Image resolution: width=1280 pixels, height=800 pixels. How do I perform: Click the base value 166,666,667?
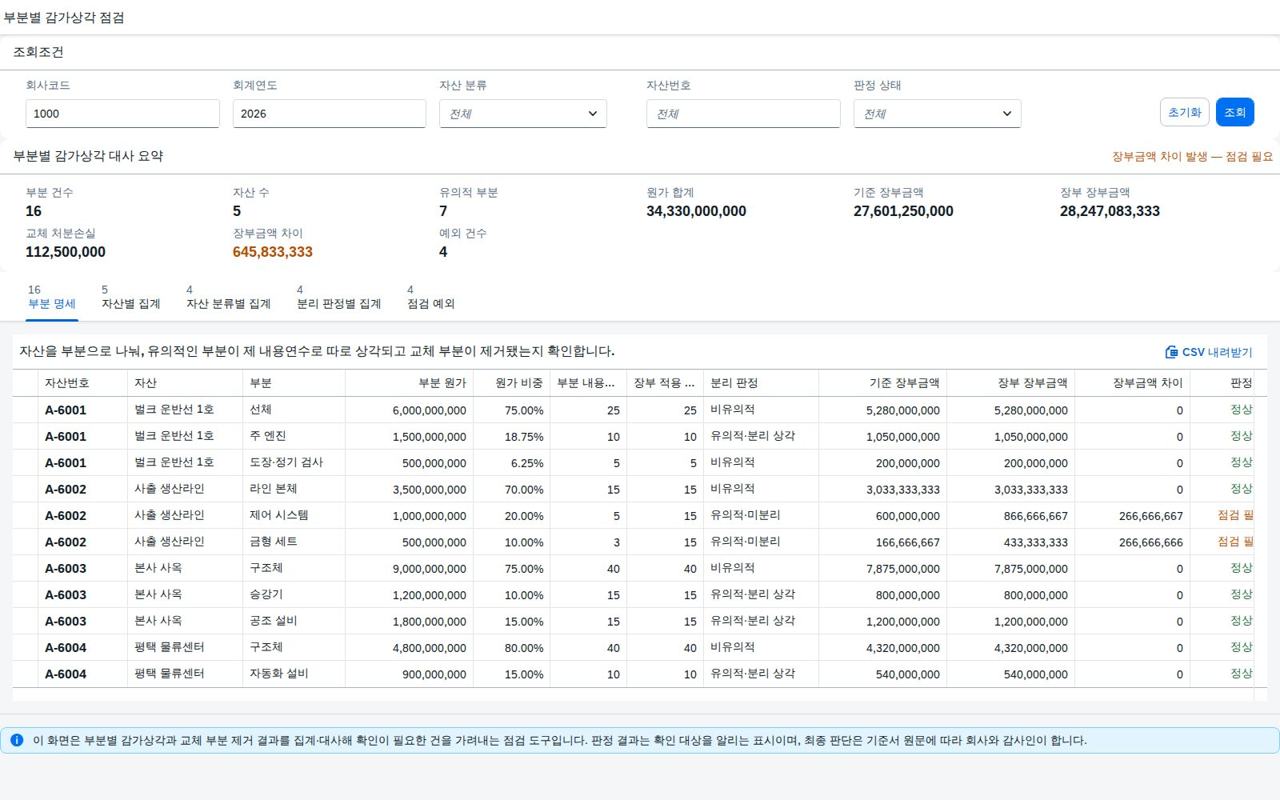point(908,543)
